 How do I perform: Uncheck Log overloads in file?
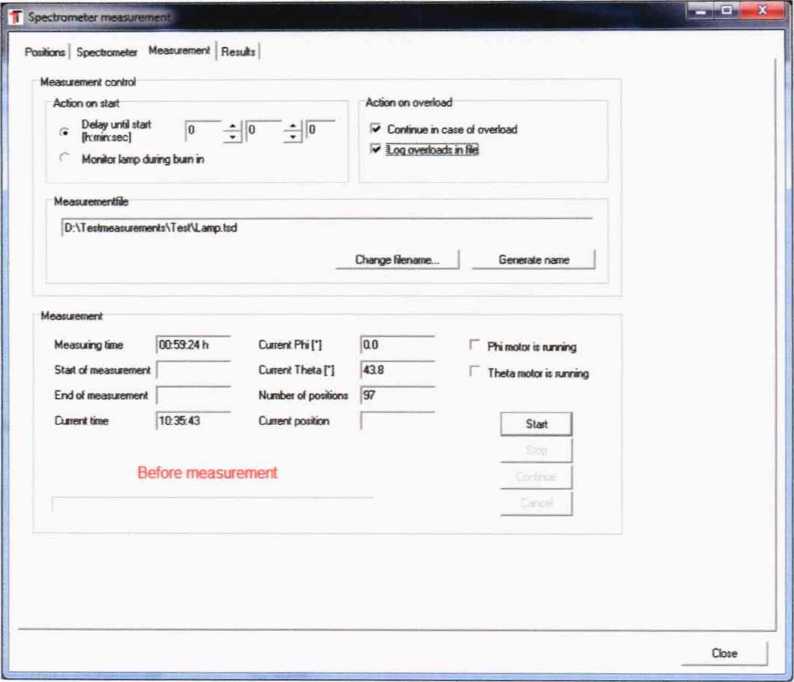376,150
